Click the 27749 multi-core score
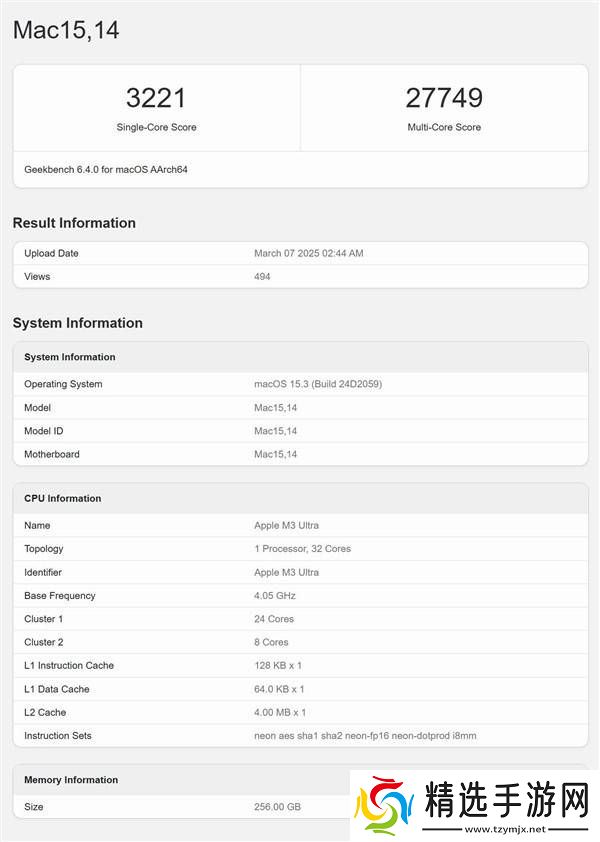The image size is (600, 842). click(444, 98)
